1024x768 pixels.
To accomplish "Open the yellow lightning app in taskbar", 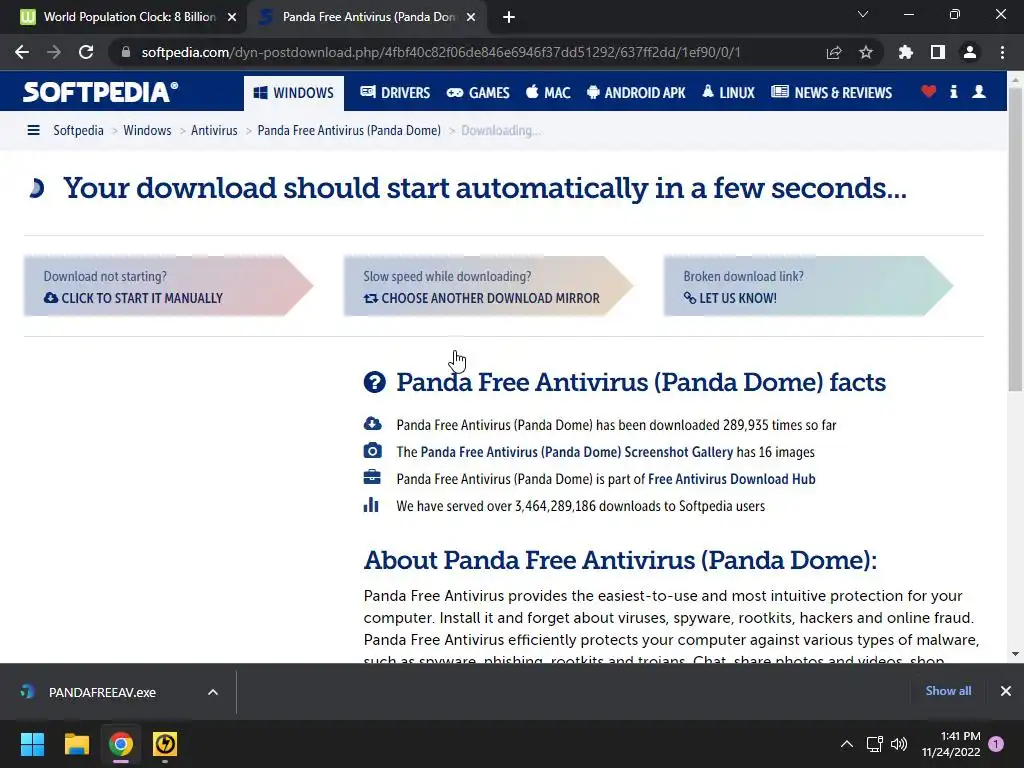I will (x=165, y=744).
